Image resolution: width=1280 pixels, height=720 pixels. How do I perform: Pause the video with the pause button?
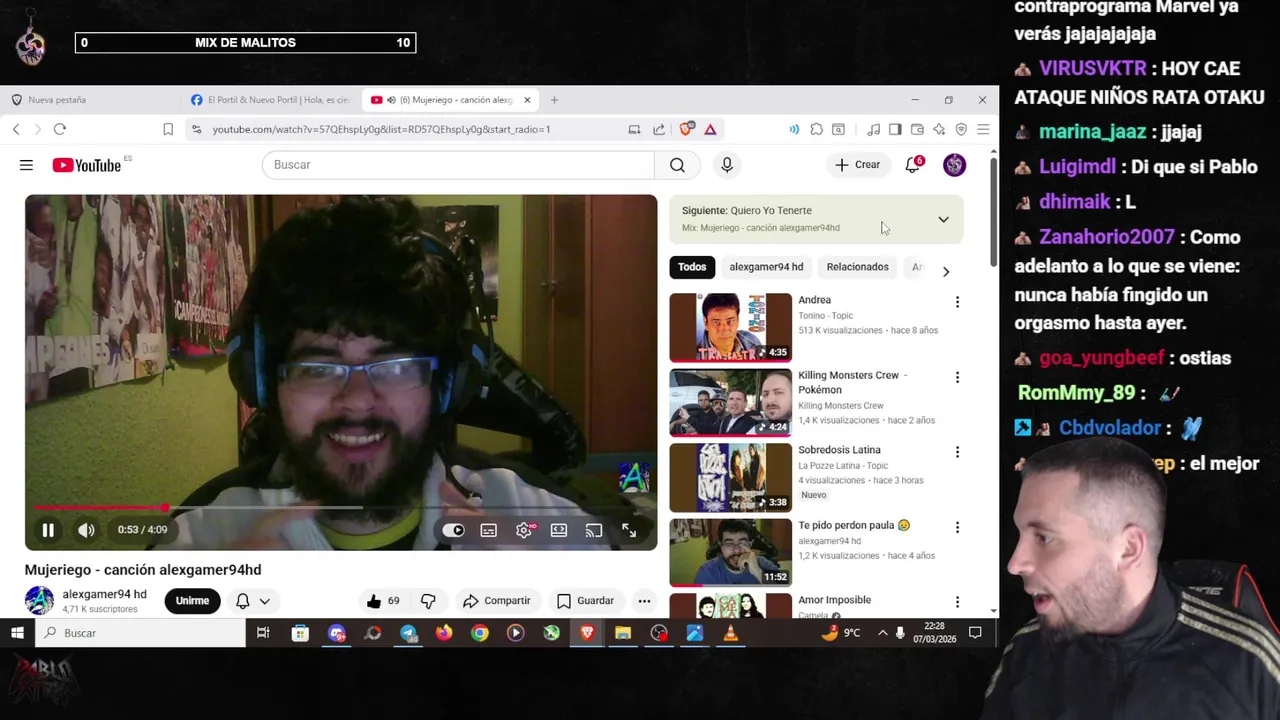48,530
